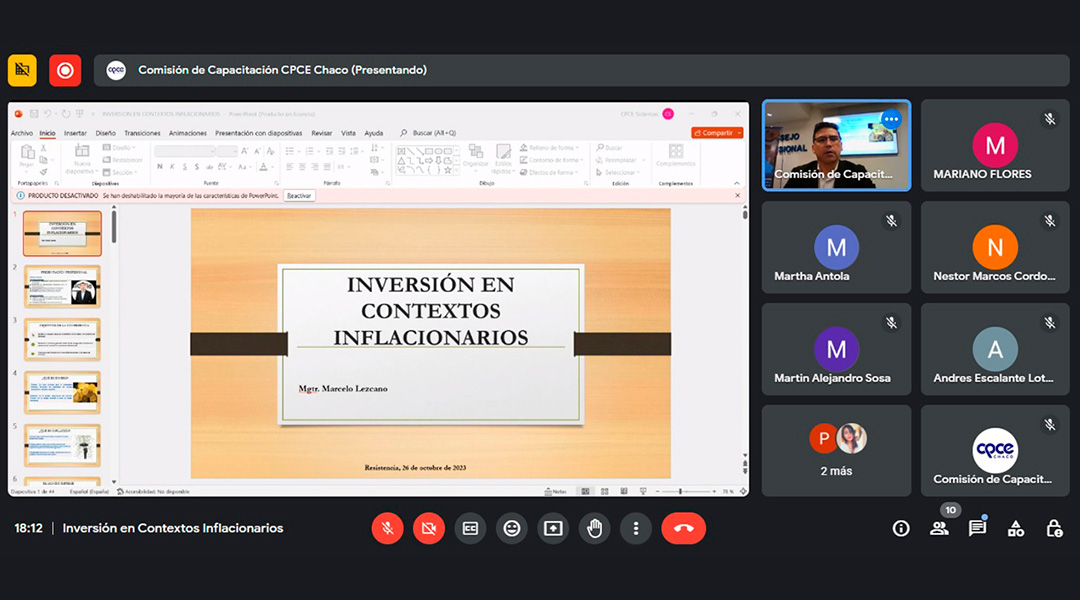
Task: Click the Restablecer slide reset icon
Action: pos(123,160)
